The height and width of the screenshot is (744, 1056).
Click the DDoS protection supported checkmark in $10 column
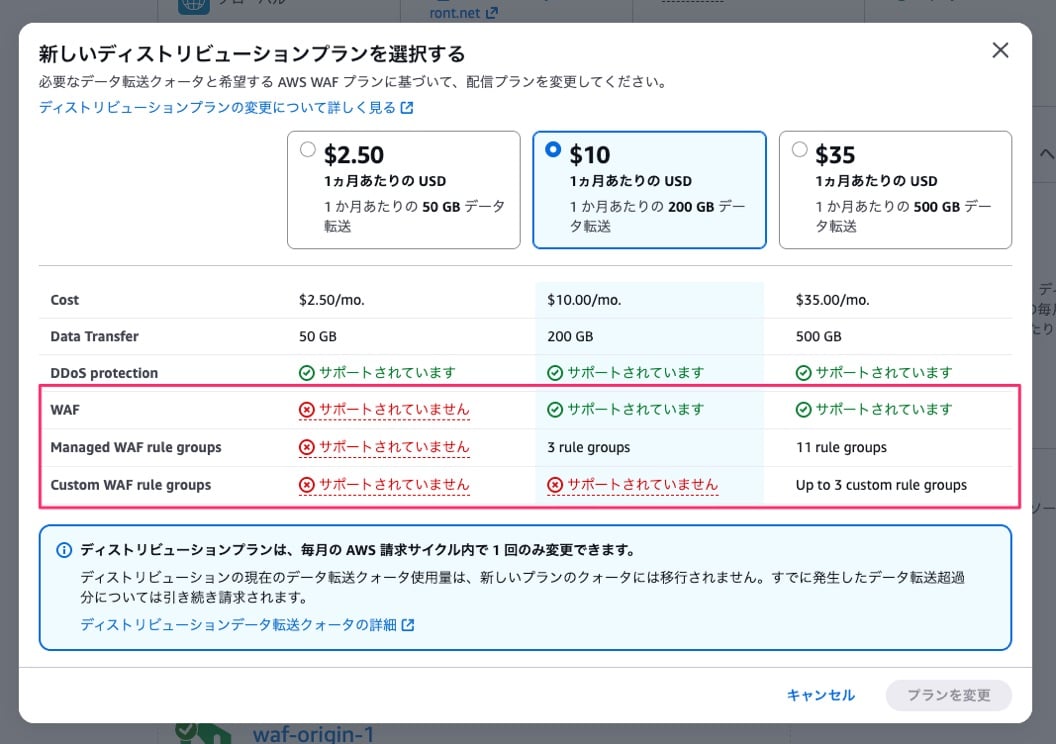point(555,373)
